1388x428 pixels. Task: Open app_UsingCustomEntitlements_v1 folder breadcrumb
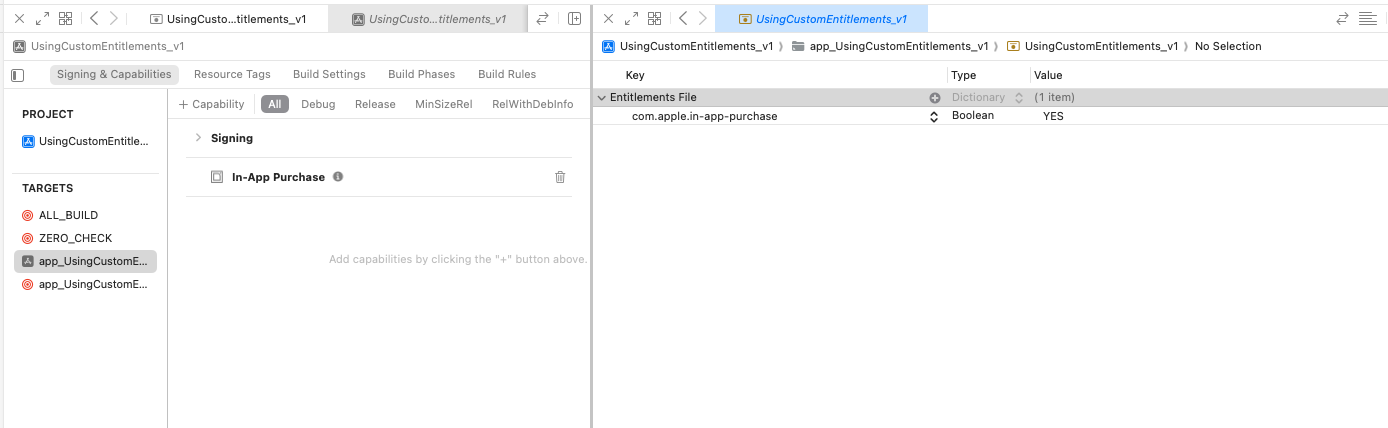click(x=890, y=46)
